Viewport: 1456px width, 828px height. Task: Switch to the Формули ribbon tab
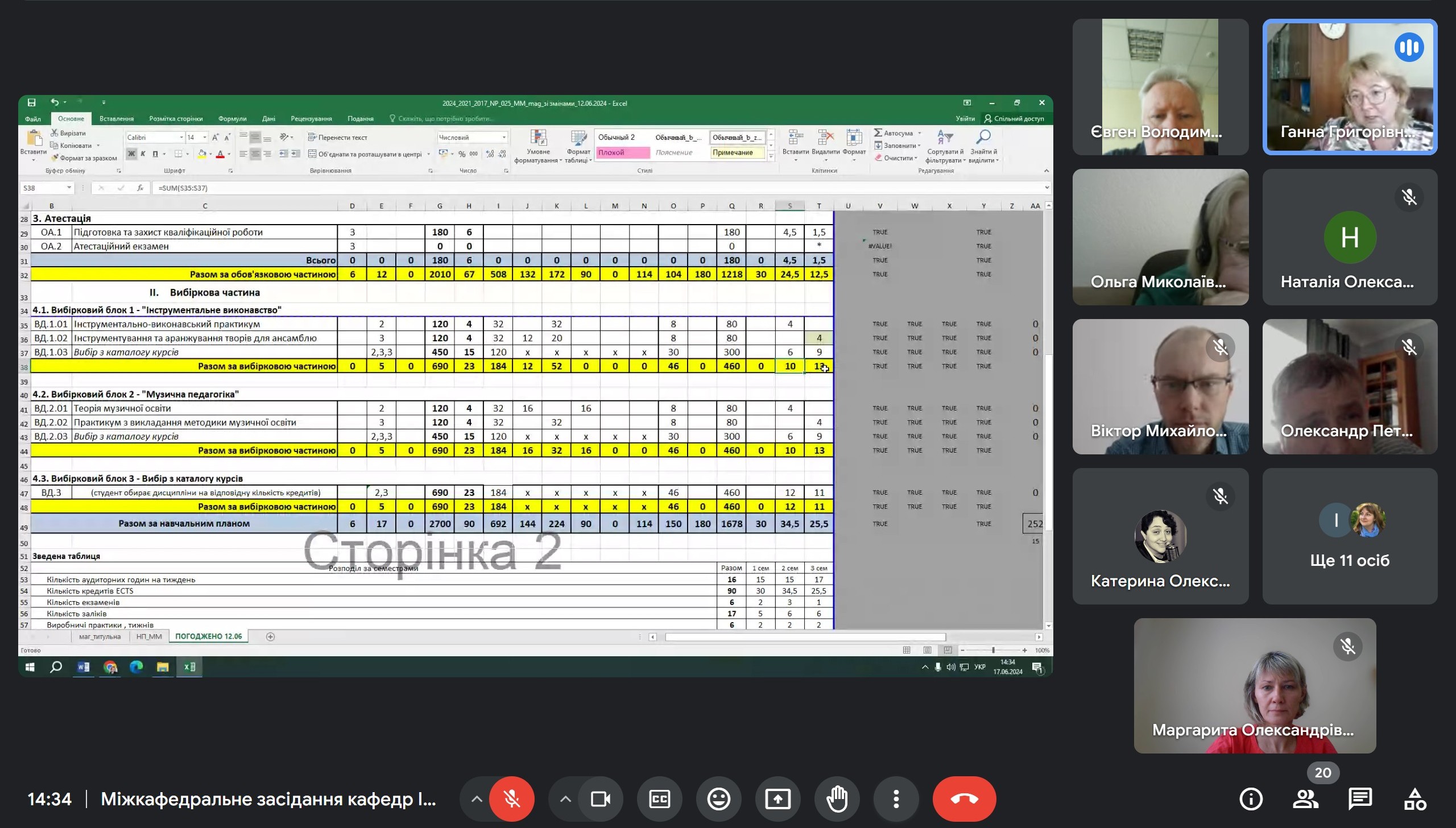point(232,118)
